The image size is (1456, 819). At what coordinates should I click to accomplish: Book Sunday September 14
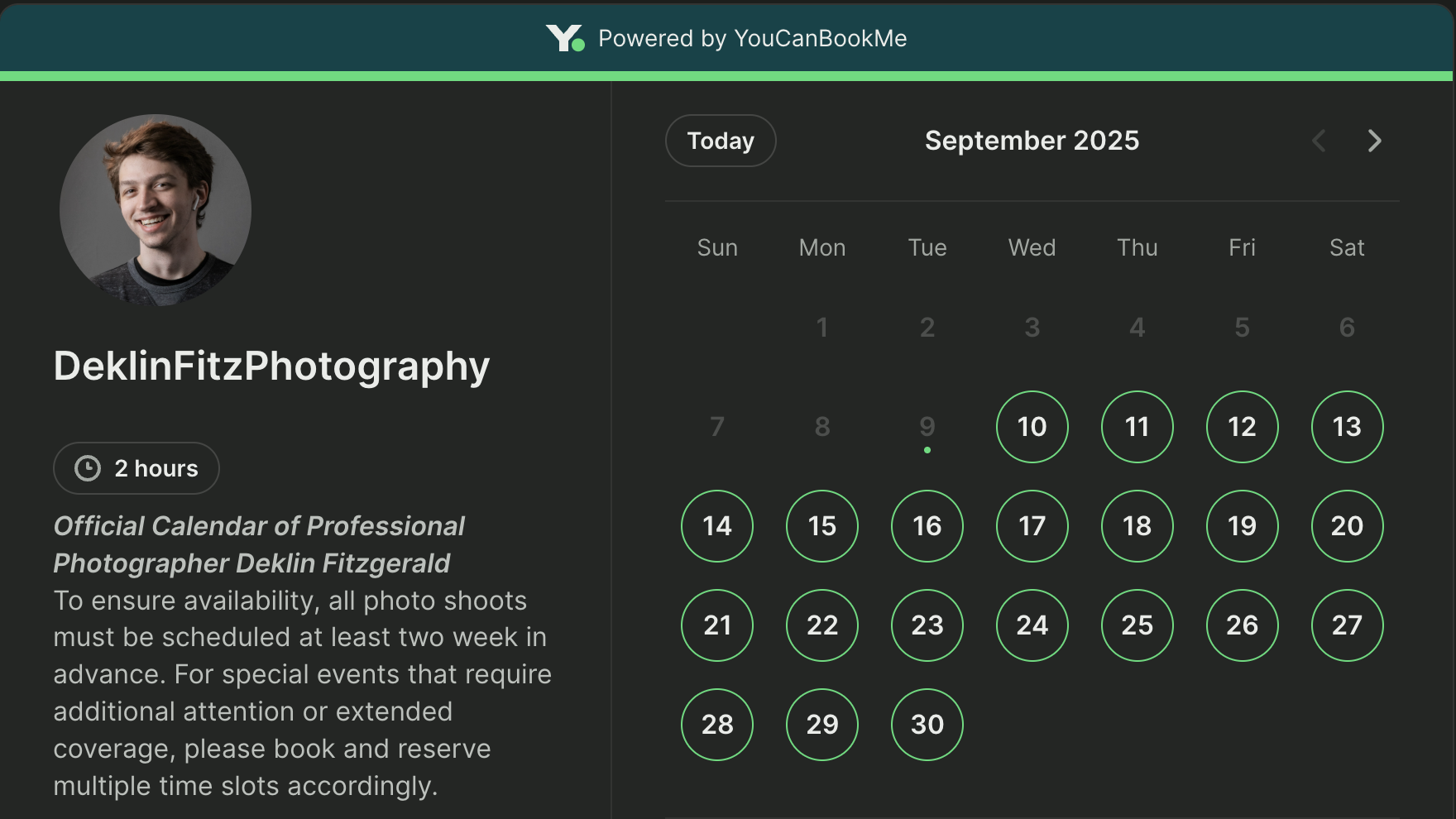(x=717, y=526)
